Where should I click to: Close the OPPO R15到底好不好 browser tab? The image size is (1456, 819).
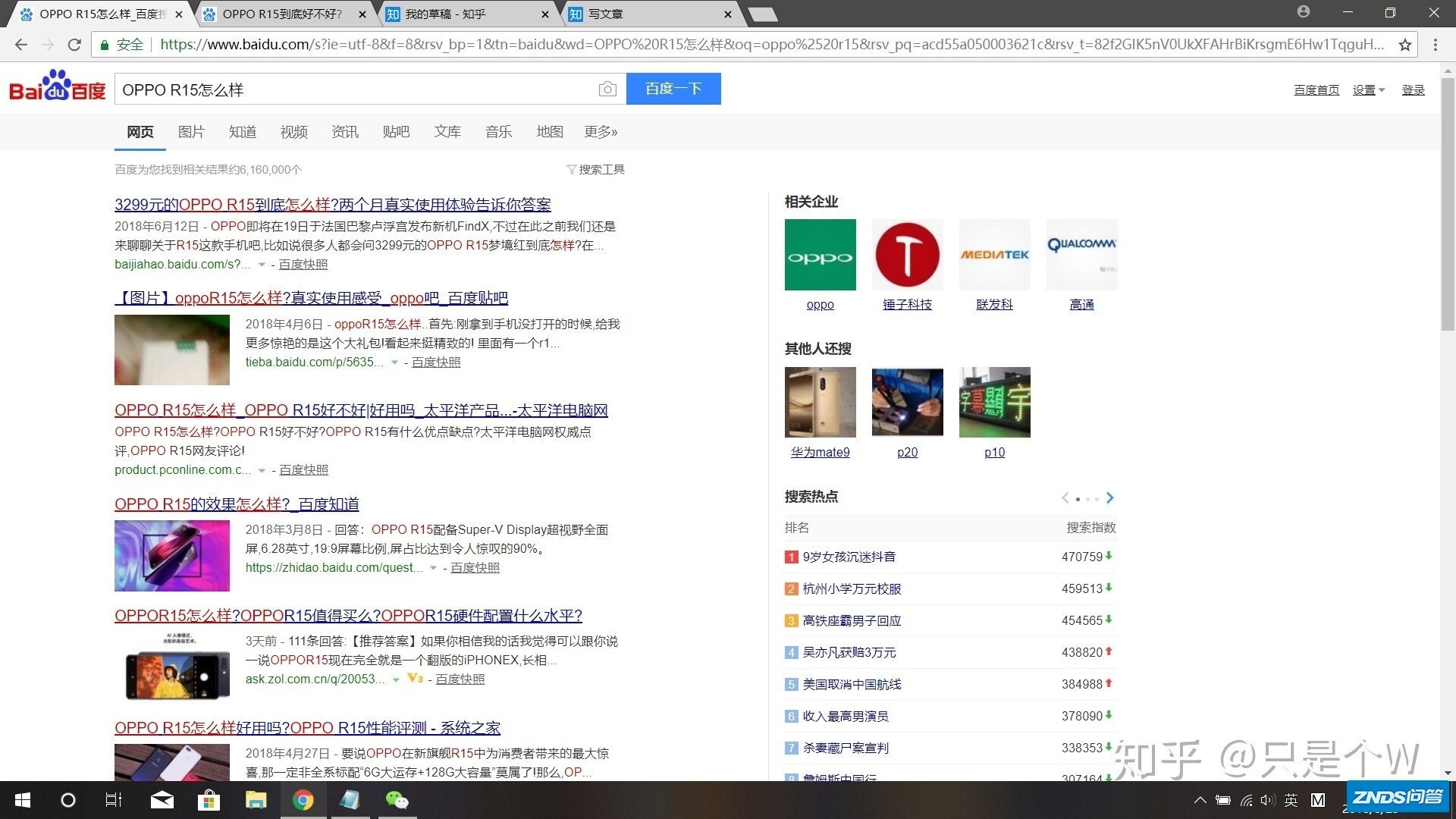[x=362, y=14]
